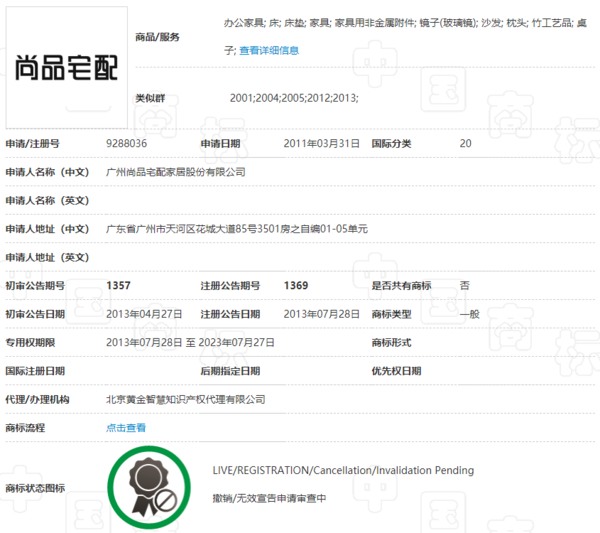
Task: Click the 商标流程 field label
Action: click(x=25, y=428)
